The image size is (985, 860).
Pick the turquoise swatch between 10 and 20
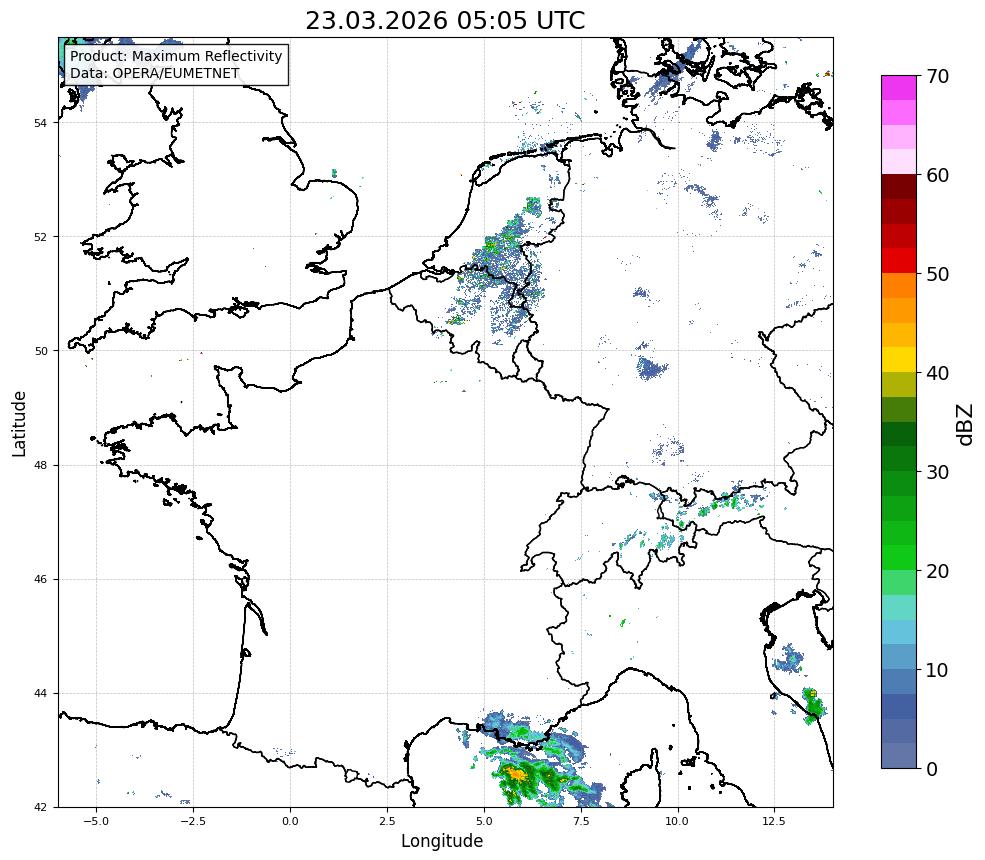pyautogui.click(x=899, y=607)
